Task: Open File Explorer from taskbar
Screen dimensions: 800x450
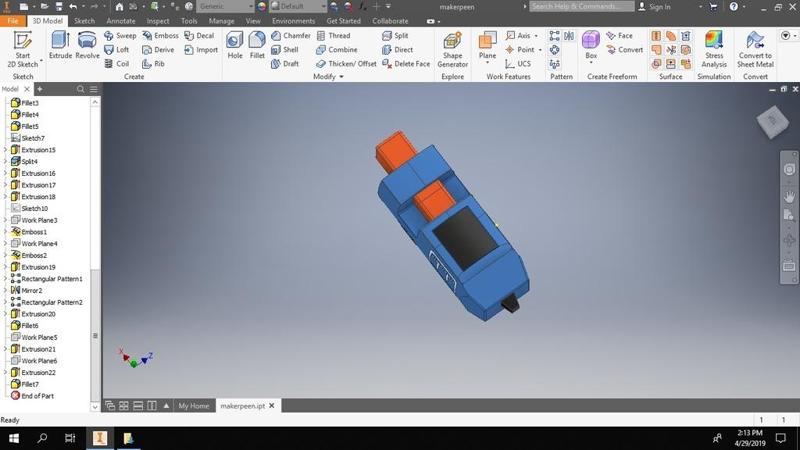Action: point(128,438)
